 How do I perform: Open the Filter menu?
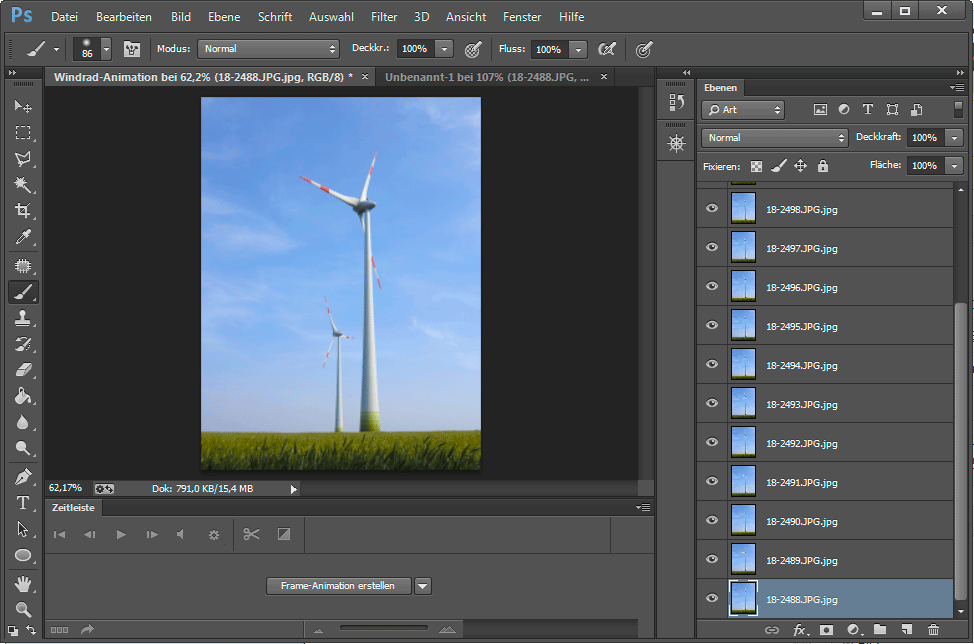pyautogui.click(x=384, y=17)
